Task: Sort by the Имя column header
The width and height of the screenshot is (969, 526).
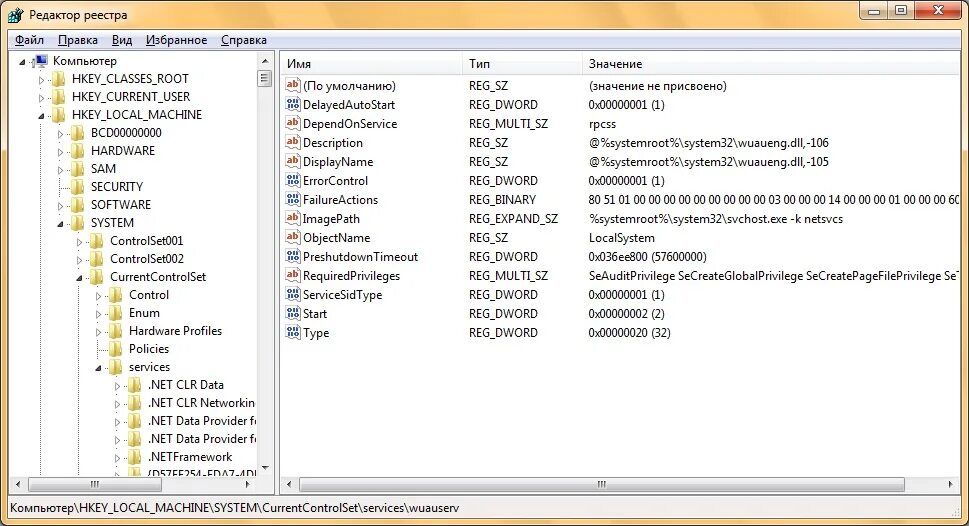Action: [x=371, y=64]
